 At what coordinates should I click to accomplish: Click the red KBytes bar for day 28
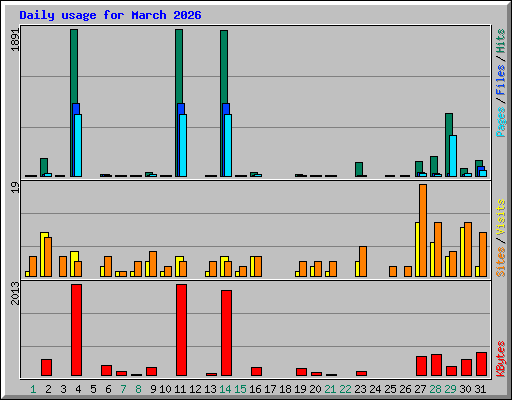click(436, 365)
